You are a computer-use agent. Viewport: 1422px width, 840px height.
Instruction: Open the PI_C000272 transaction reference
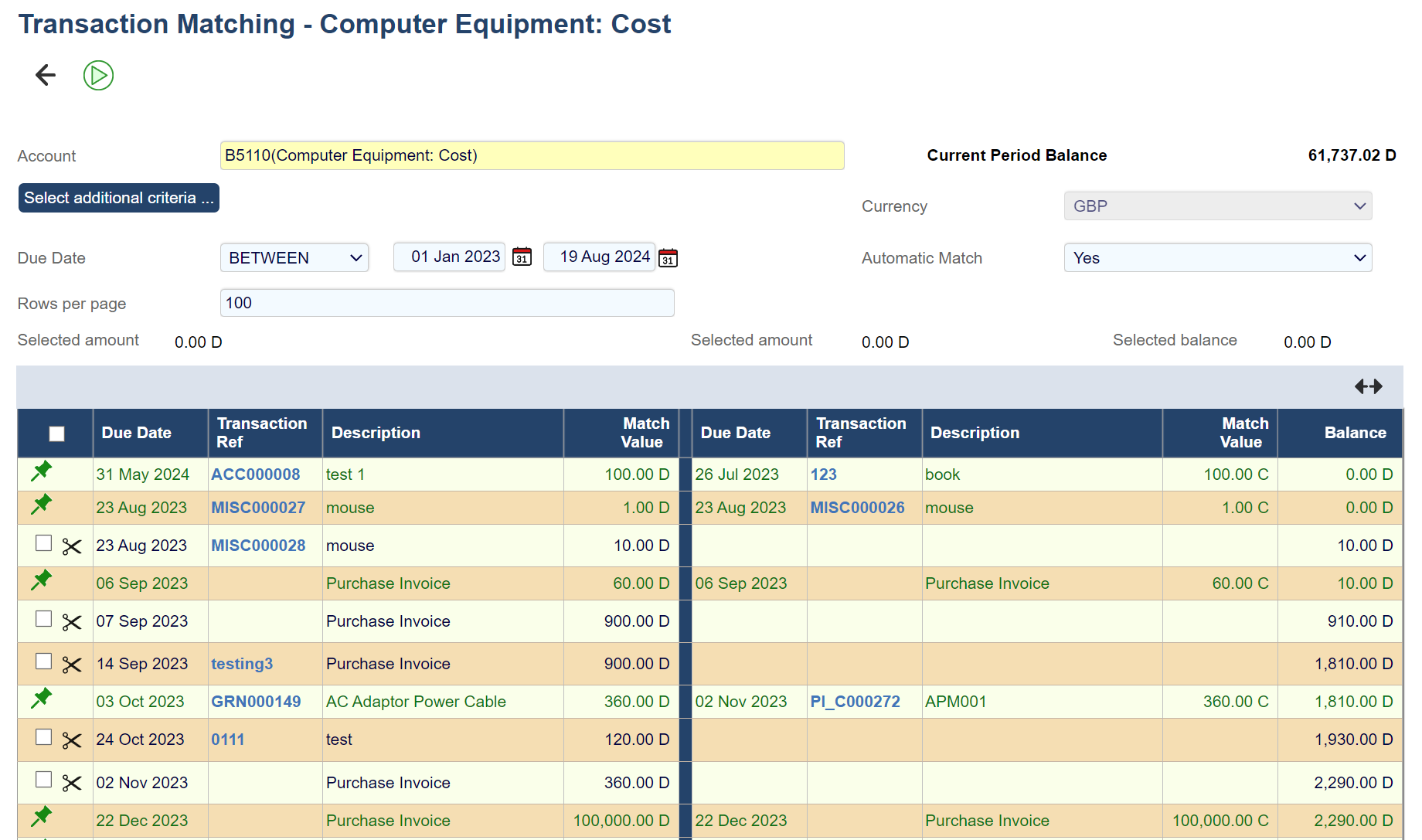[x=855, y=702]
